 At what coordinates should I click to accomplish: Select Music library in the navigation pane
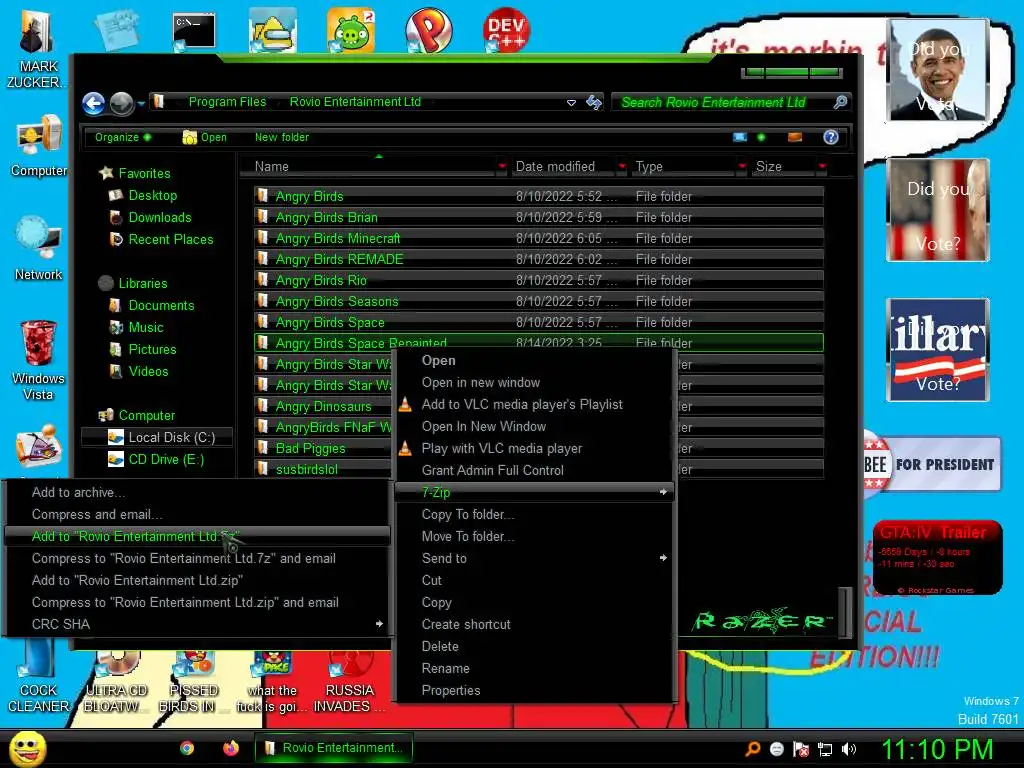(136, 328)
